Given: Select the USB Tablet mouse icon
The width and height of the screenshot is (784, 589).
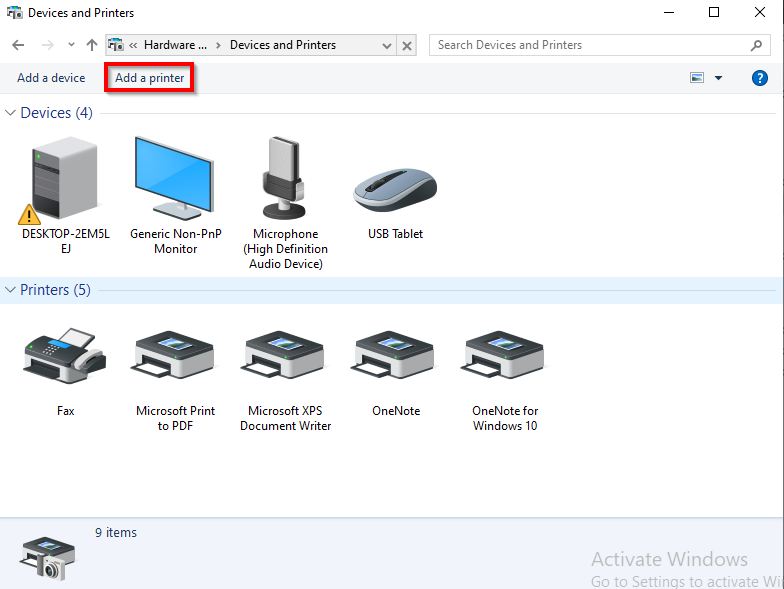Looking at the screenshot, I should pyautogui.click(x=395, y=190).
